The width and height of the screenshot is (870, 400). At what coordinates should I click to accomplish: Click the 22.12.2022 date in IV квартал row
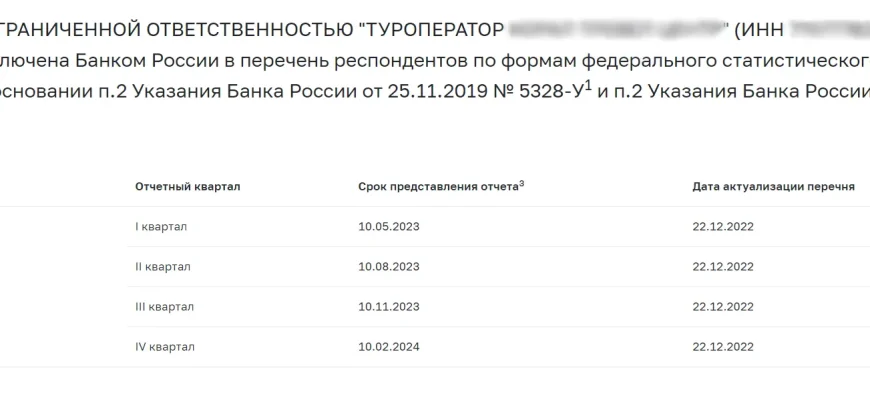[x=722, y=347]
